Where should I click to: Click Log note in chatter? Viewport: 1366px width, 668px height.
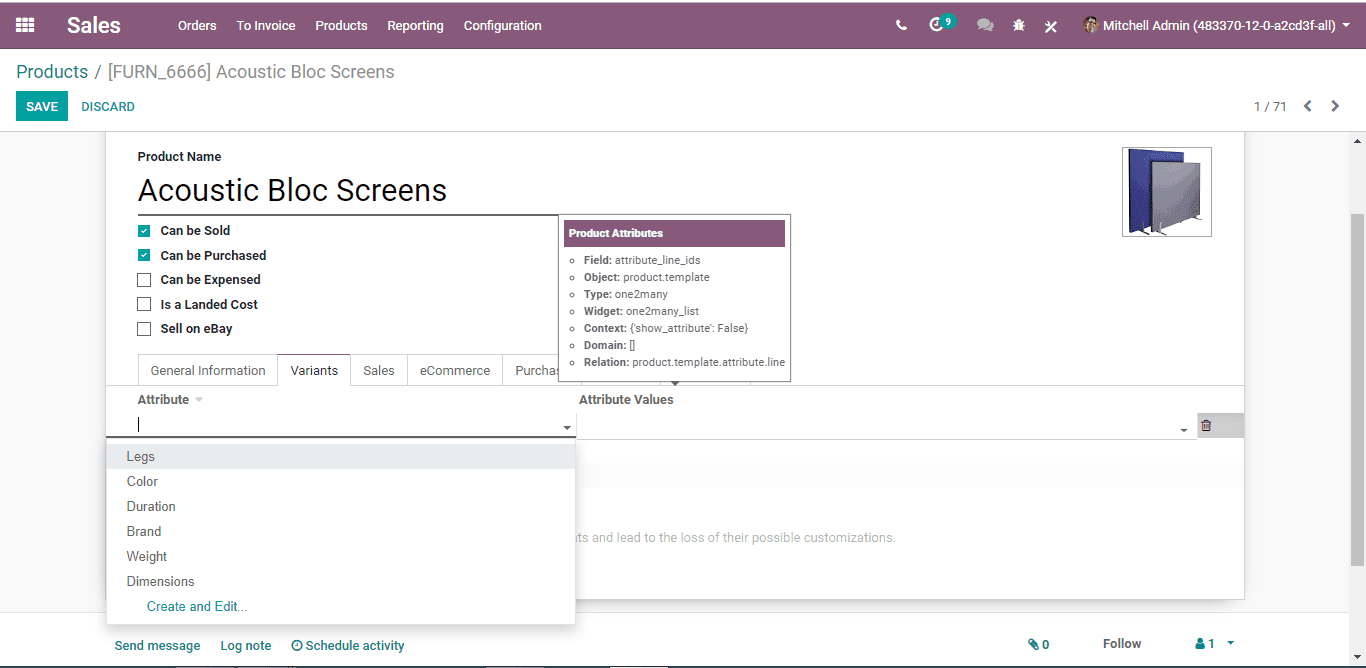(246, 646)
